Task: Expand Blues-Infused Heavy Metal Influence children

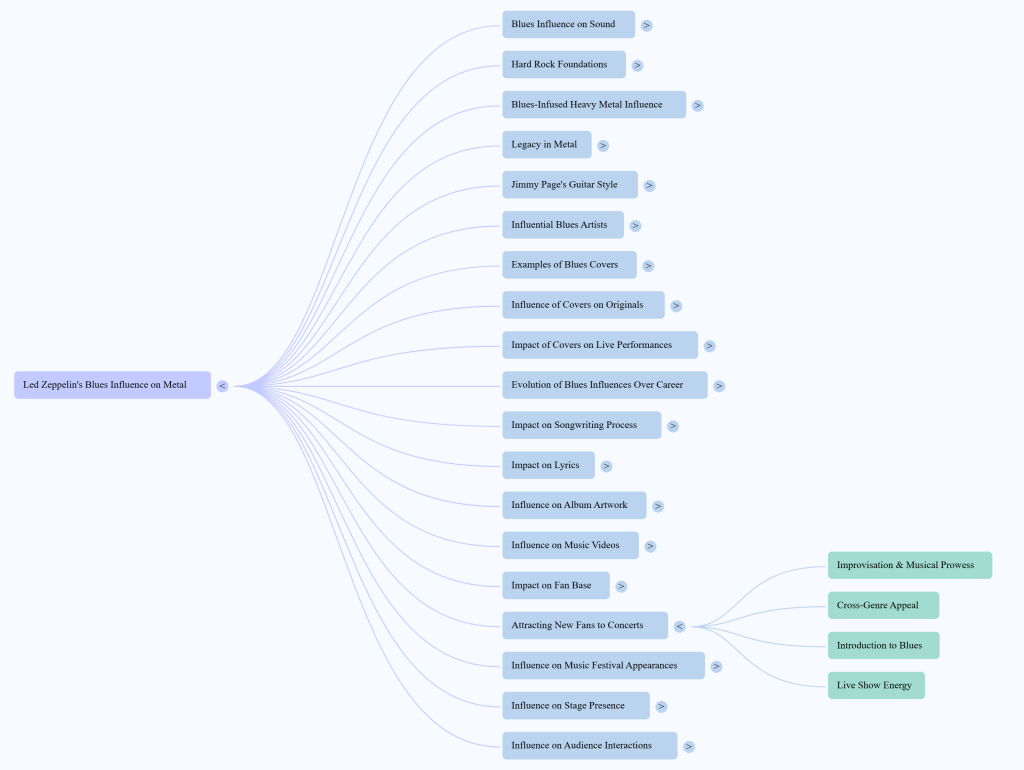Action: (697, 106)
